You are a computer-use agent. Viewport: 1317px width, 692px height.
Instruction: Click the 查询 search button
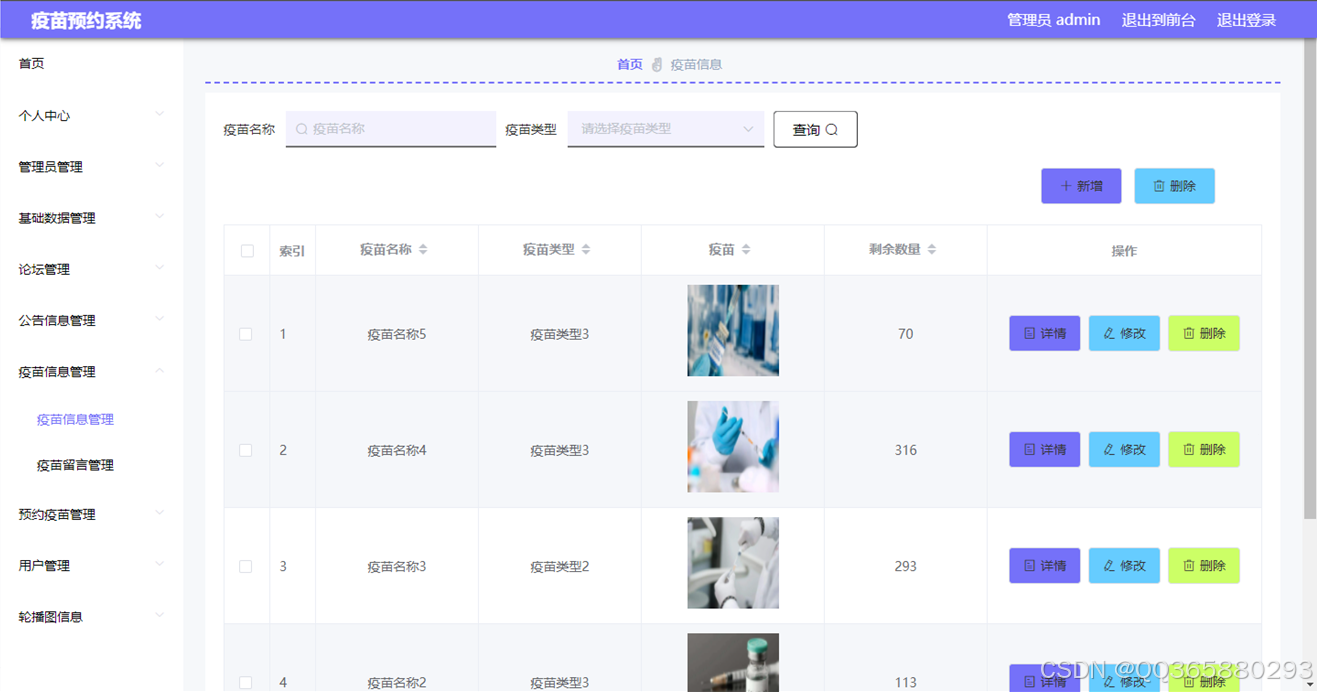815,129
